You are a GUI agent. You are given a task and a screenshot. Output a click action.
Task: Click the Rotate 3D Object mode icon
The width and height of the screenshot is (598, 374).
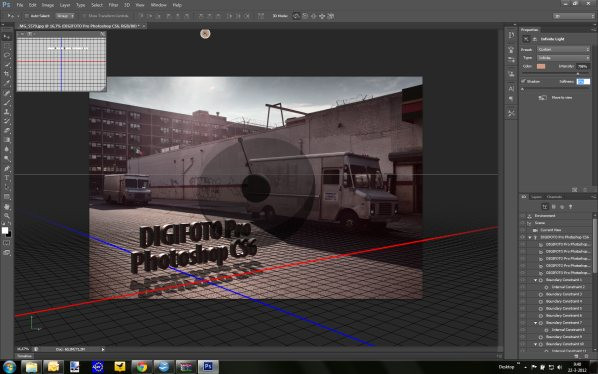tap(296, 16)
